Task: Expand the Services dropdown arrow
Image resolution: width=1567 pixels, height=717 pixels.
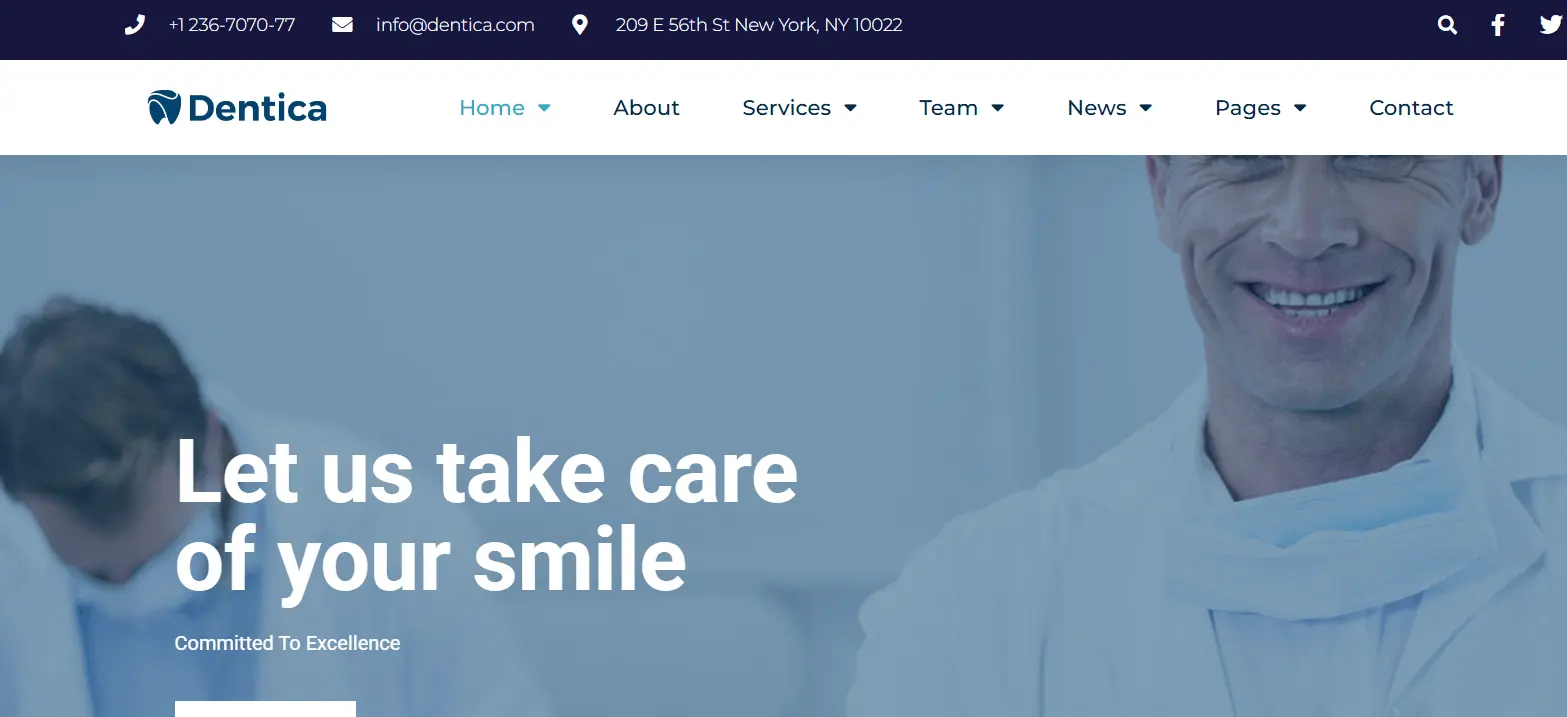Action: 850,108
